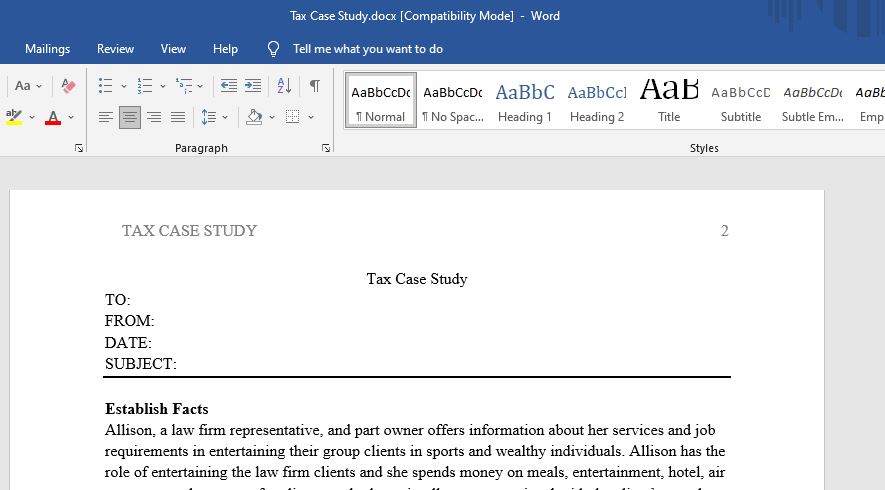885x490 pixels.
Task: Insert a bulleted list
Action: 106,86
